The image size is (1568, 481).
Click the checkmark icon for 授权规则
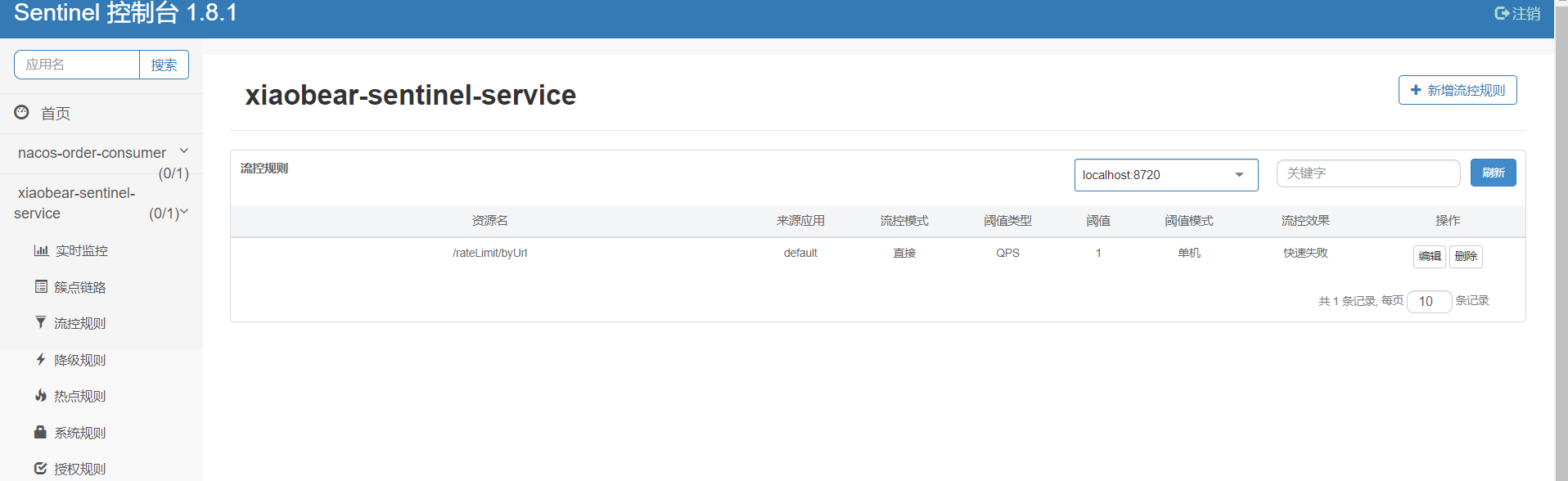[x=41, y=468]
